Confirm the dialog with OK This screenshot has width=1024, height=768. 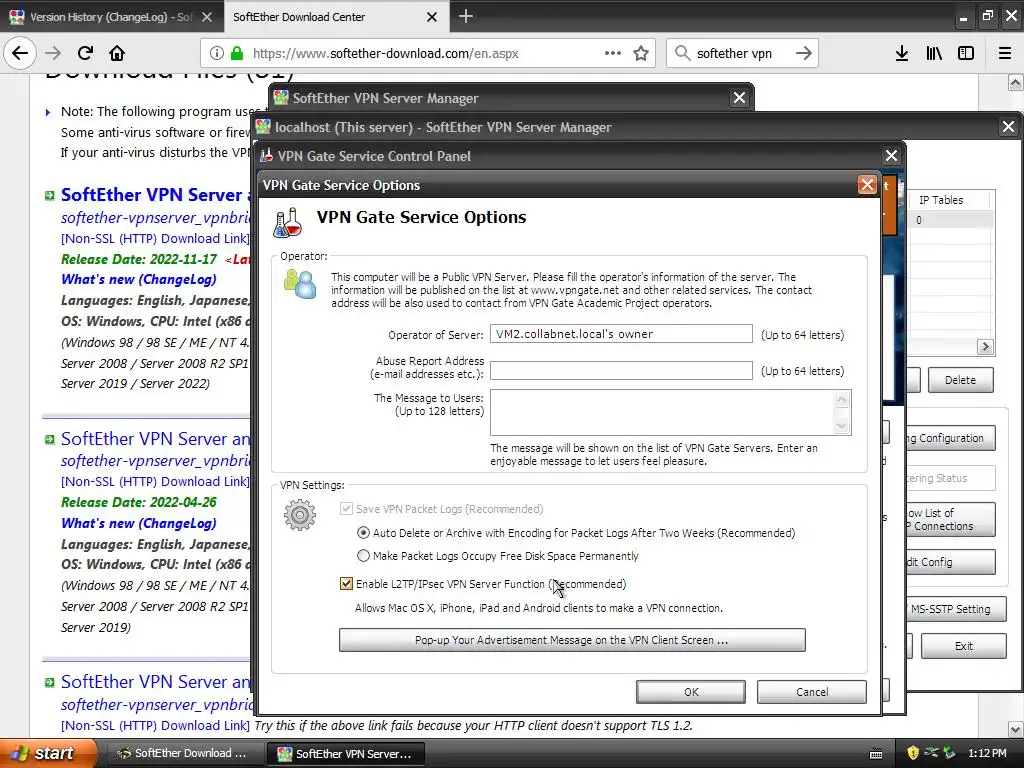691,692
